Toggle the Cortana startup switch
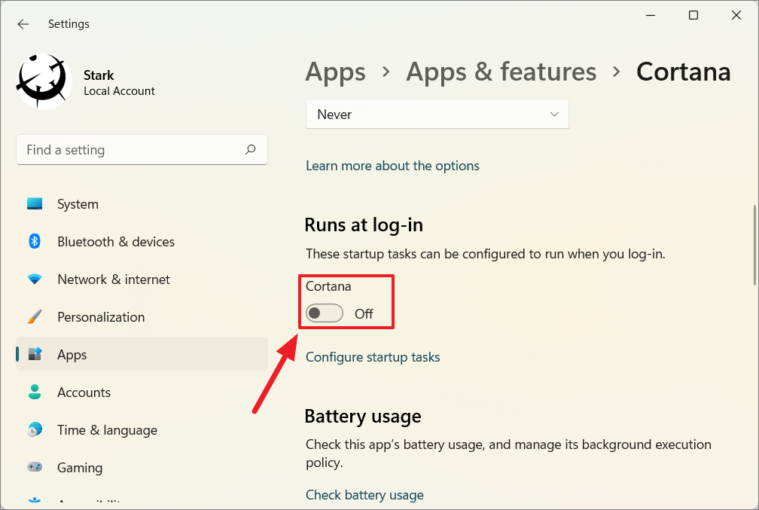 324,314
